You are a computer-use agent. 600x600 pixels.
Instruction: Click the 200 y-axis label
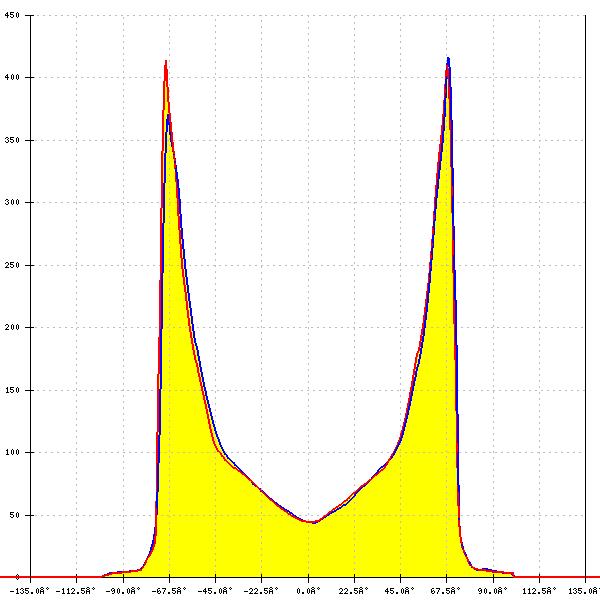pos(12,327)
